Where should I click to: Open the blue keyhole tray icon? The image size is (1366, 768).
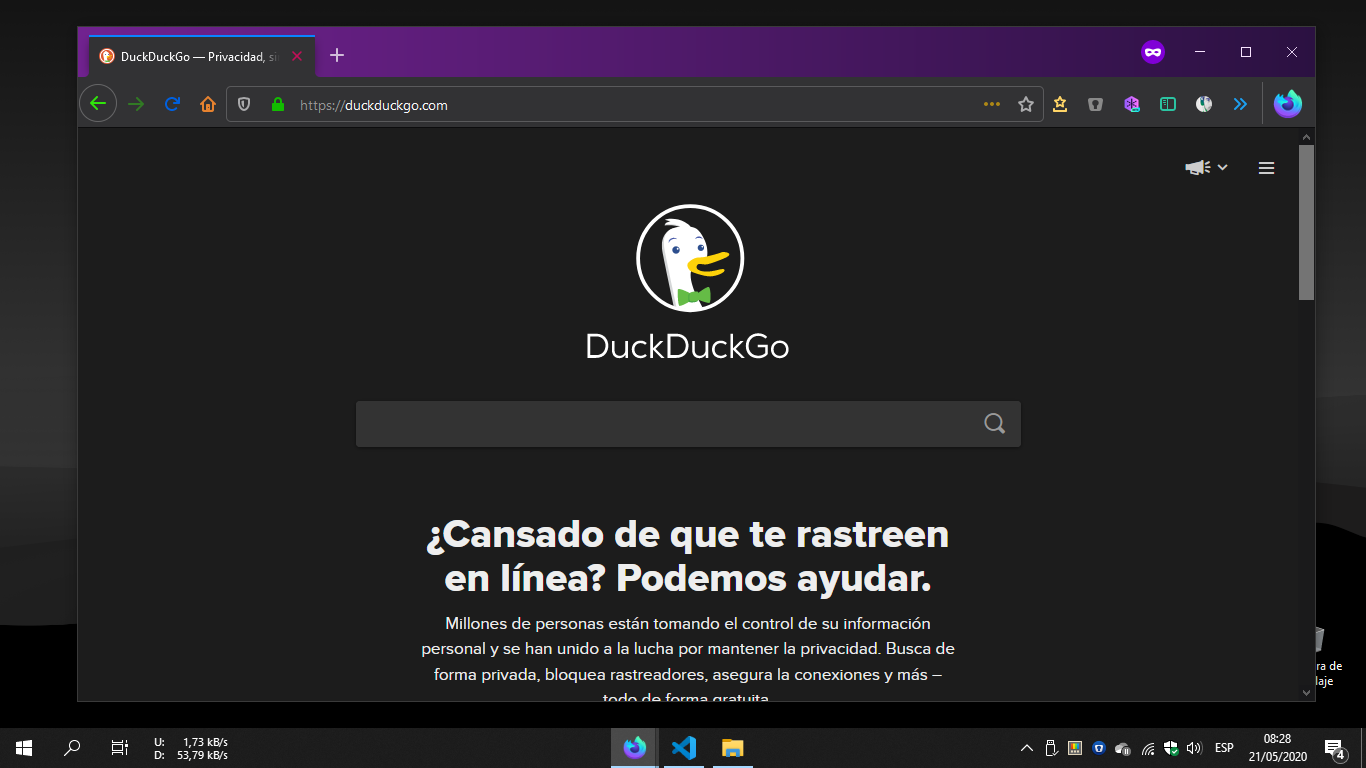[x=1099, y=748]
